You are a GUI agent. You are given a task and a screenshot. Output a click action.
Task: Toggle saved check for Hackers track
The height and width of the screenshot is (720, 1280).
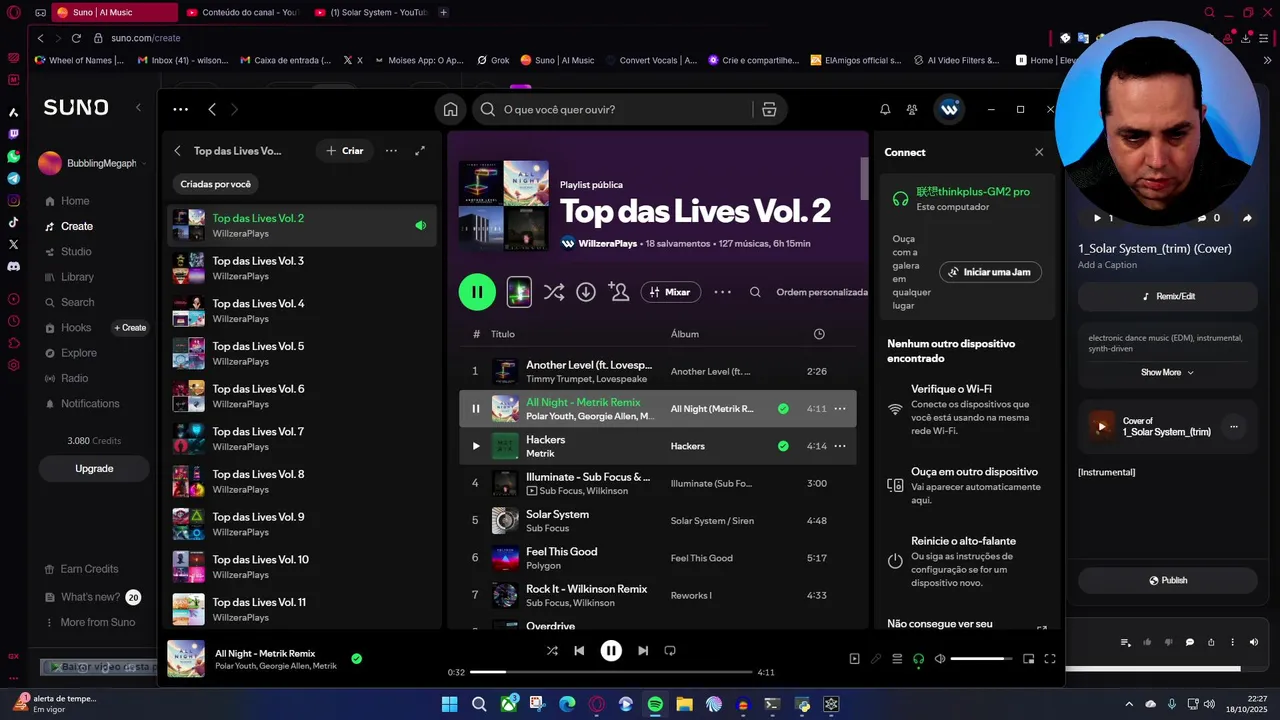783,446
